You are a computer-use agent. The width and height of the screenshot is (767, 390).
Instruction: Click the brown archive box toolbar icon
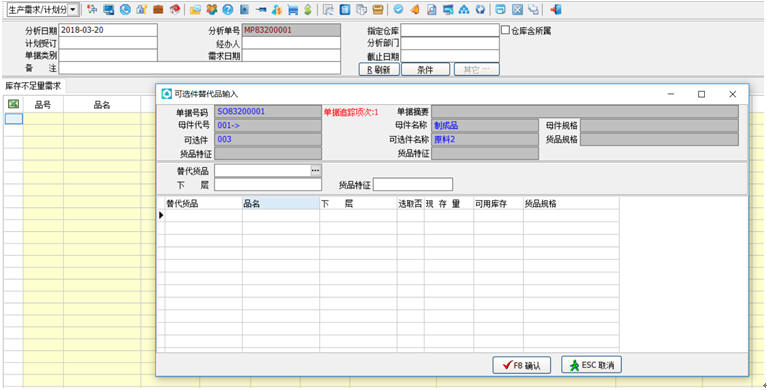(378, 9)
